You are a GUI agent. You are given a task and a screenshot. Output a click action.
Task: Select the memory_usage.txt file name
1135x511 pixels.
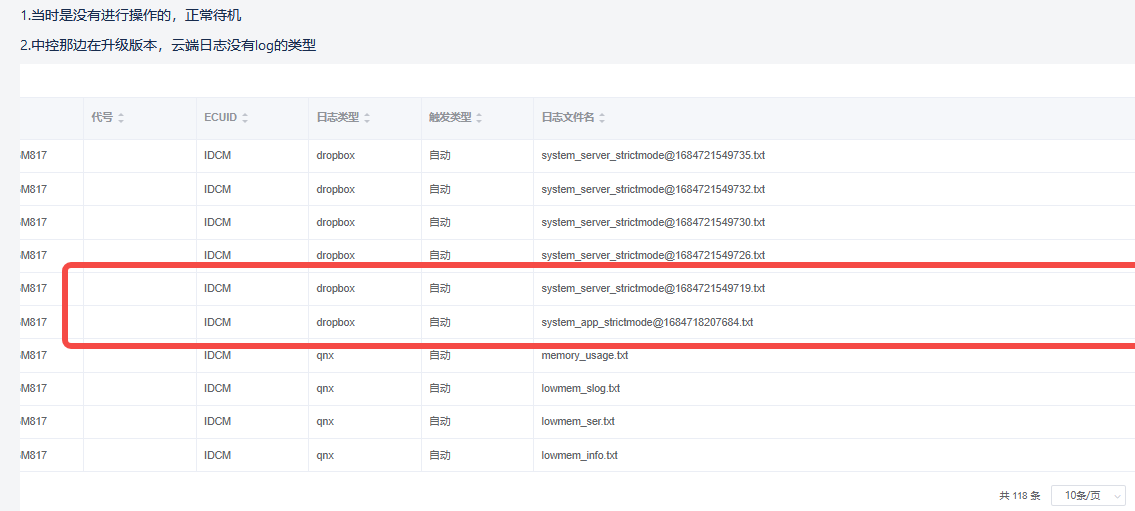pyautogui.click(x=585, y=355)
